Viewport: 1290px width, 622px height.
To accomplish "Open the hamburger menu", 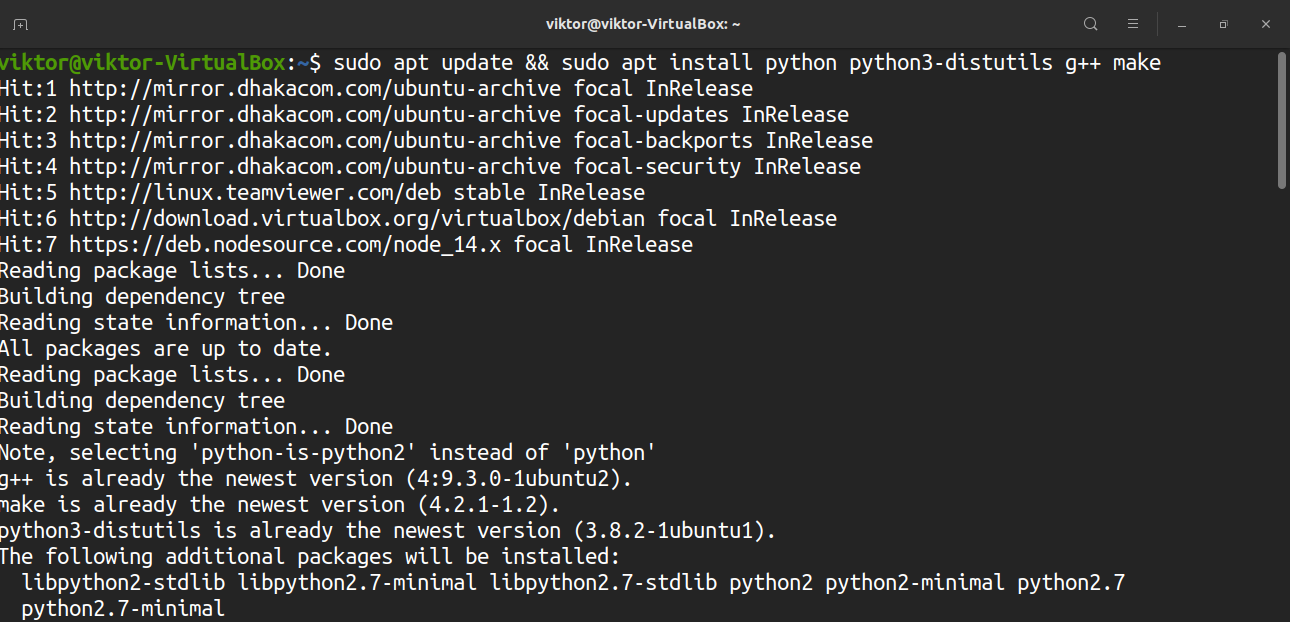I will coord(1133,24).
